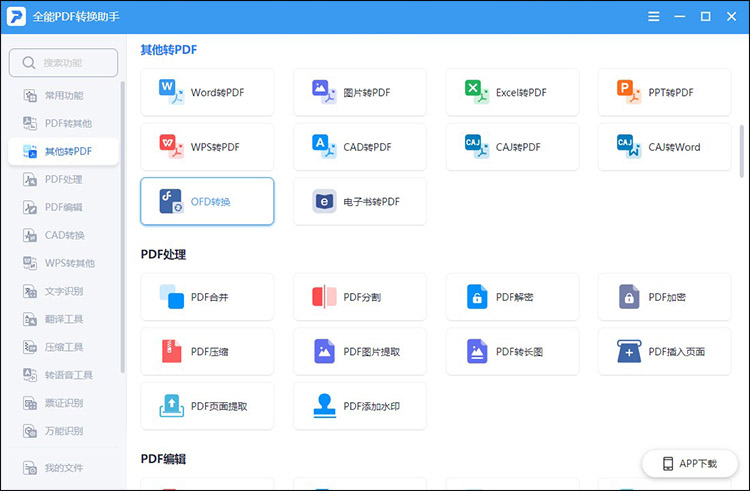Click the main content vertical scrollbar
The width and height of the screenshot is (750, 491).
click(x=742, y=151)
